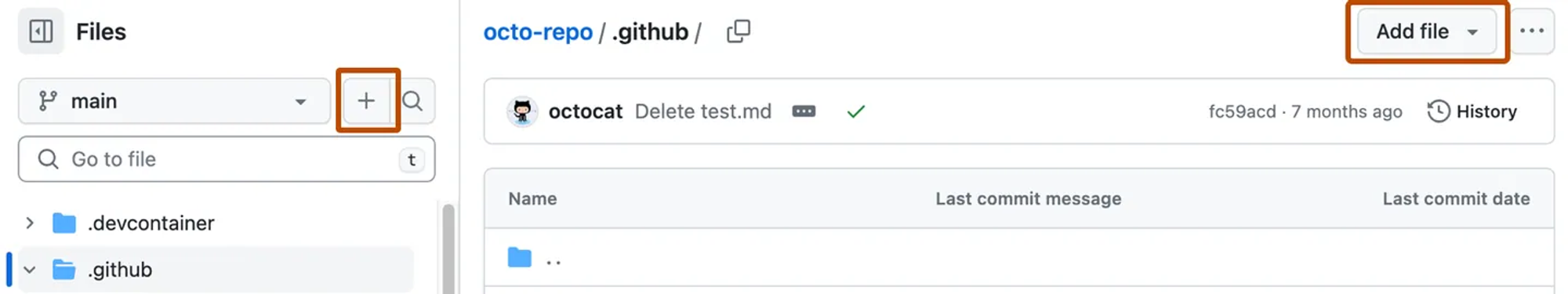This screenshot has height=294, width=1568.
Task: Open the main branch dropdown
Action: pyautogui.click(x=174, y=100)
